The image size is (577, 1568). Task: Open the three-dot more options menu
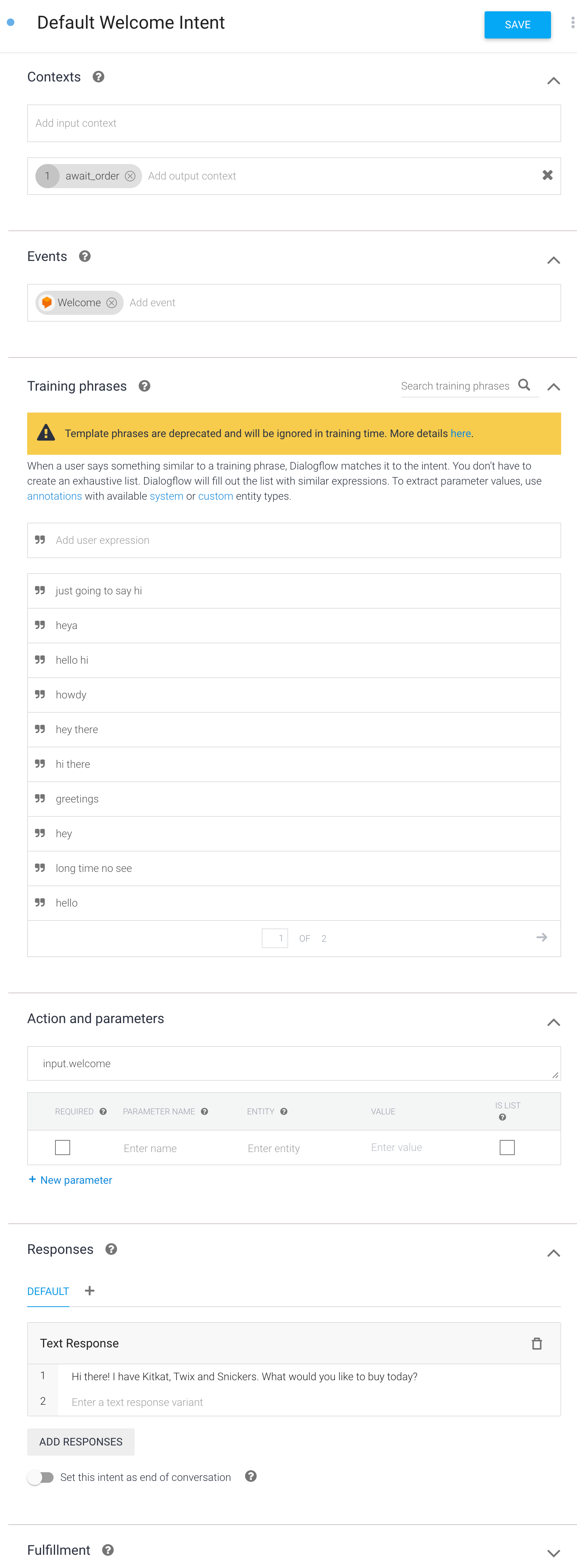572,23
